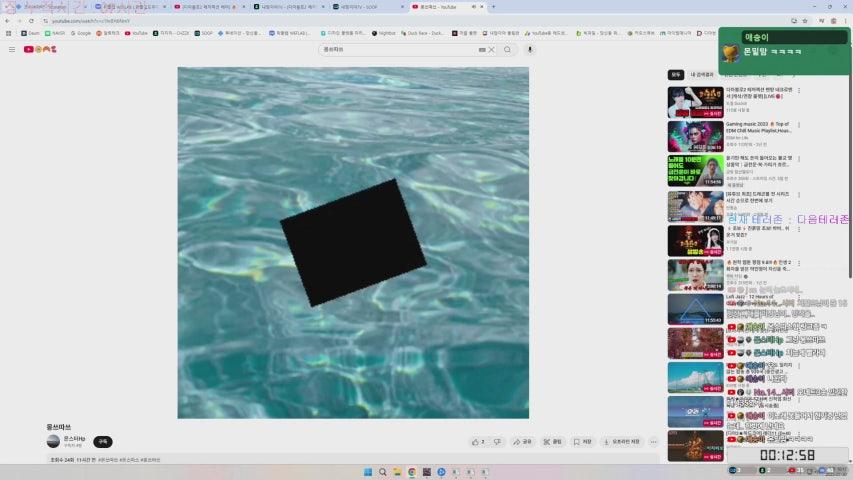853x480 pixels.
Task: Click the offline download button
Action: (x=622, y=442)
